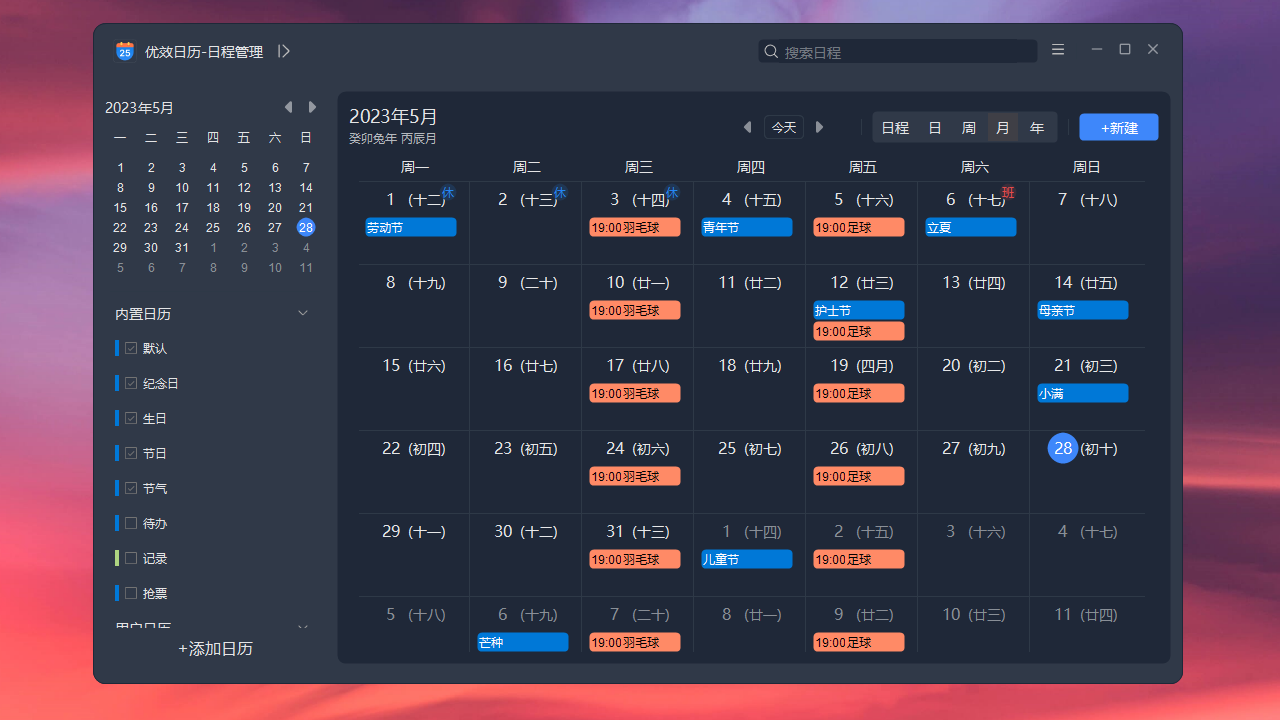
Task: Click the +新建 button
Action: pyautogui.click(x=1119, y=127)
